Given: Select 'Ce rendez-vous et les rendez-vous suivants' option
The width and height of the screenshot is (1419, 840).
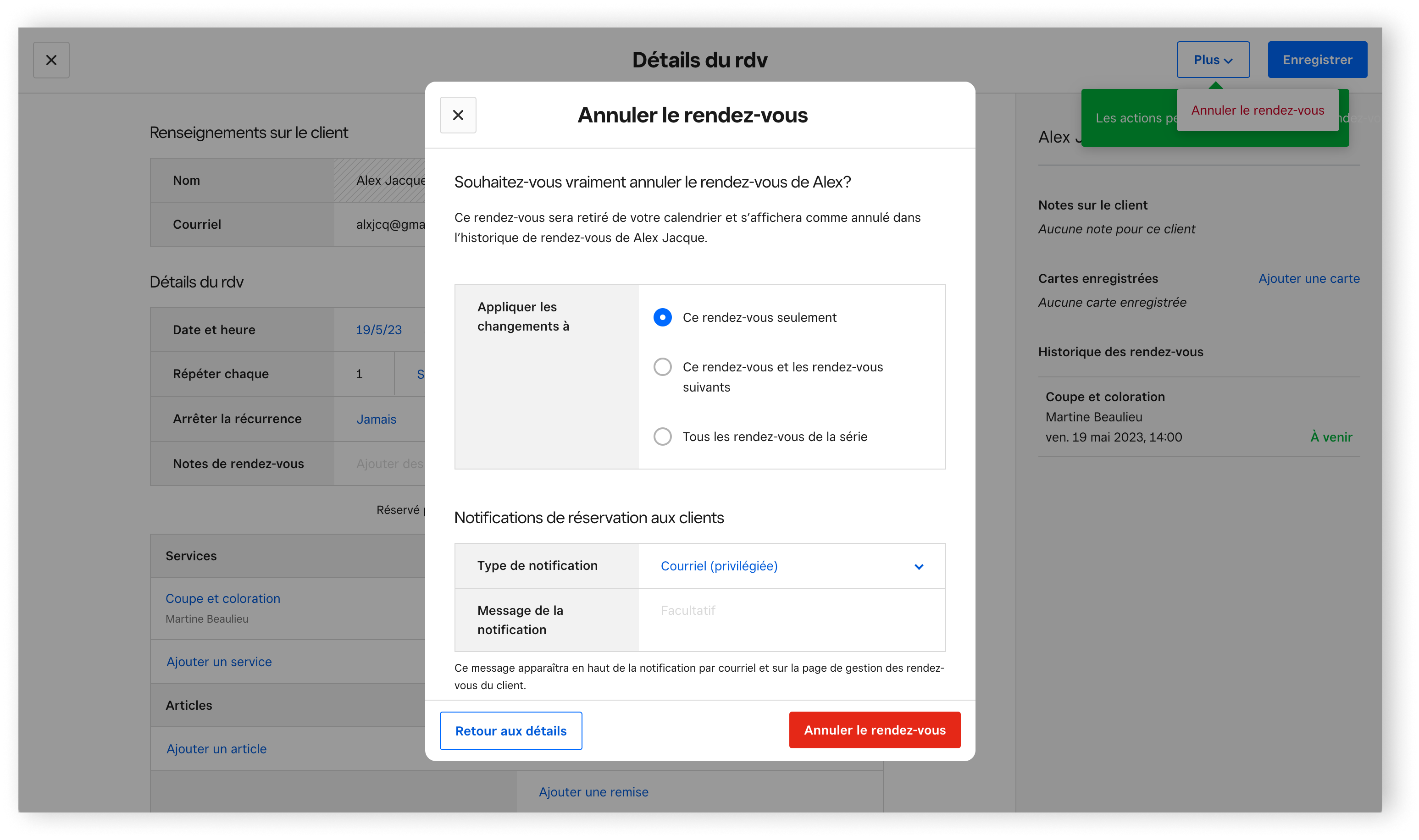Looking at the screenshot, I should coord(662,367).
